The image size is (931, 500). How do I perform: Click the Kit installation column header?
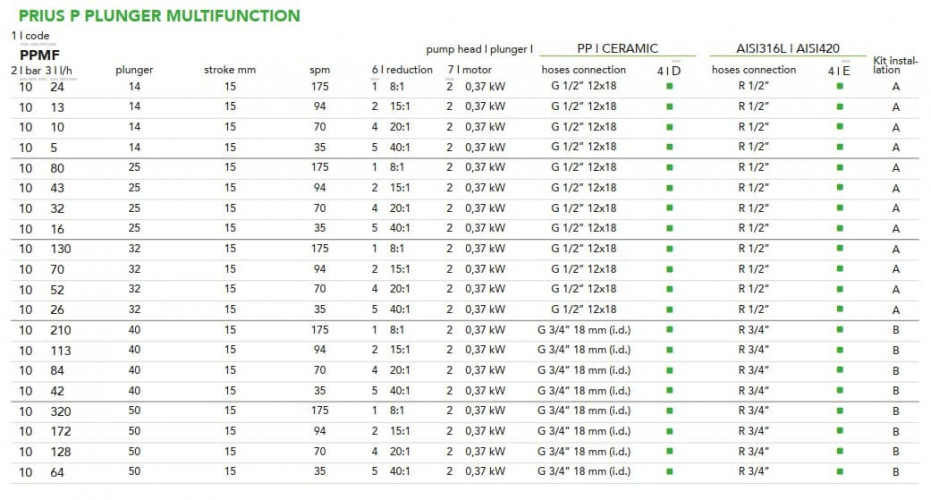(x=895, y=65)
